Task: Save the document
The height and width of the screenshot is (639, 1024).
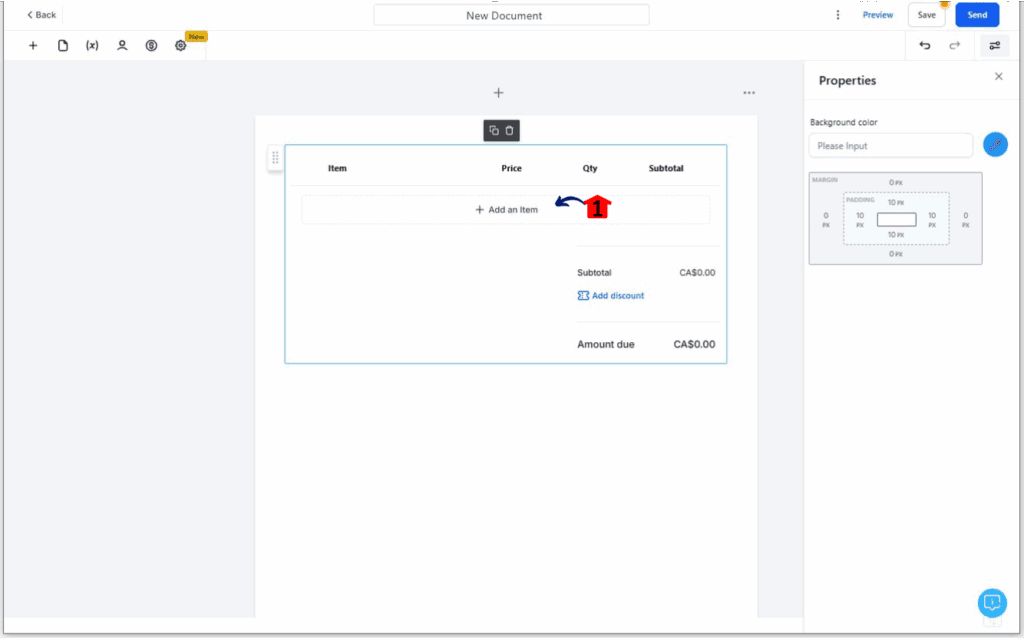Action: click(x=926, y=14)
